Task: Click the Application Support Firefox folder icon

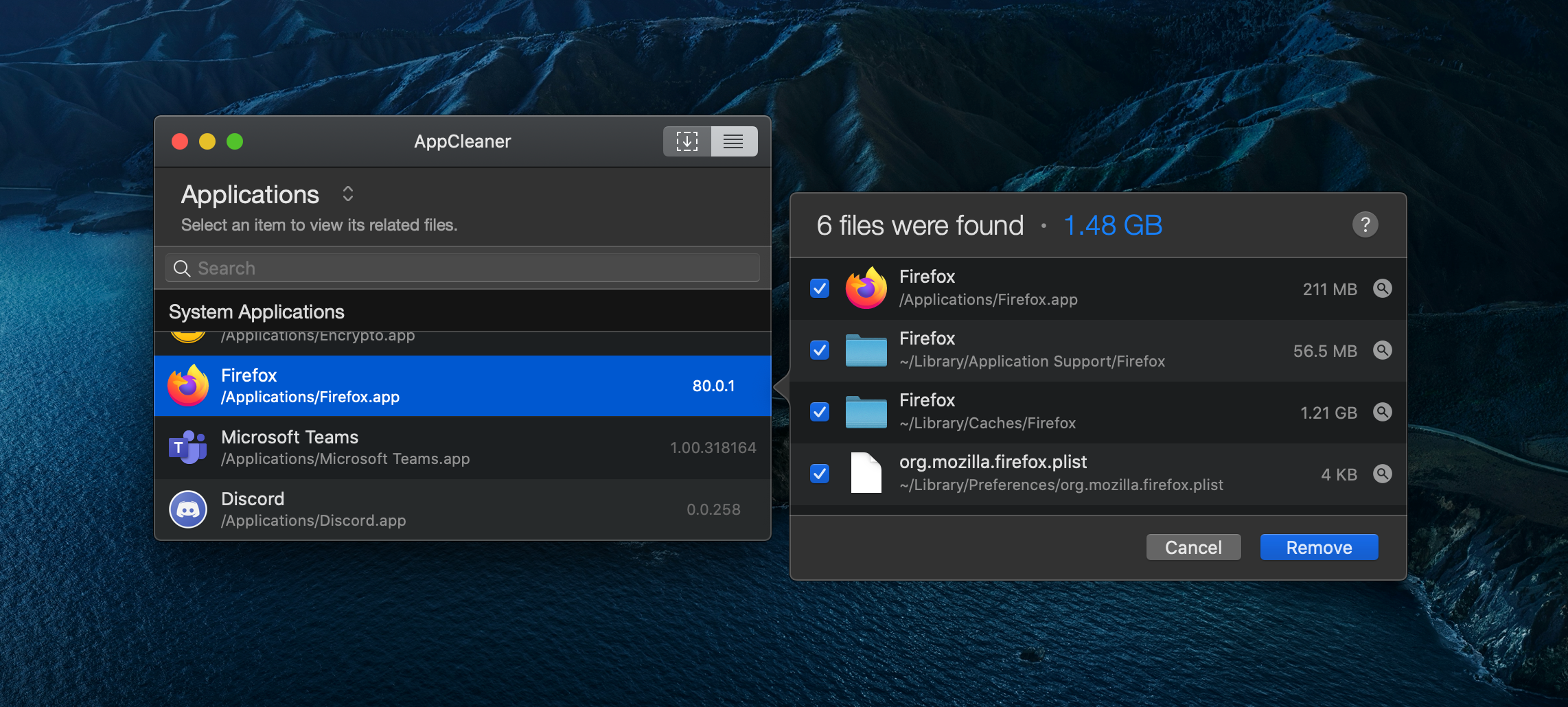Action: pyautogui.click(x=866, y=350)
